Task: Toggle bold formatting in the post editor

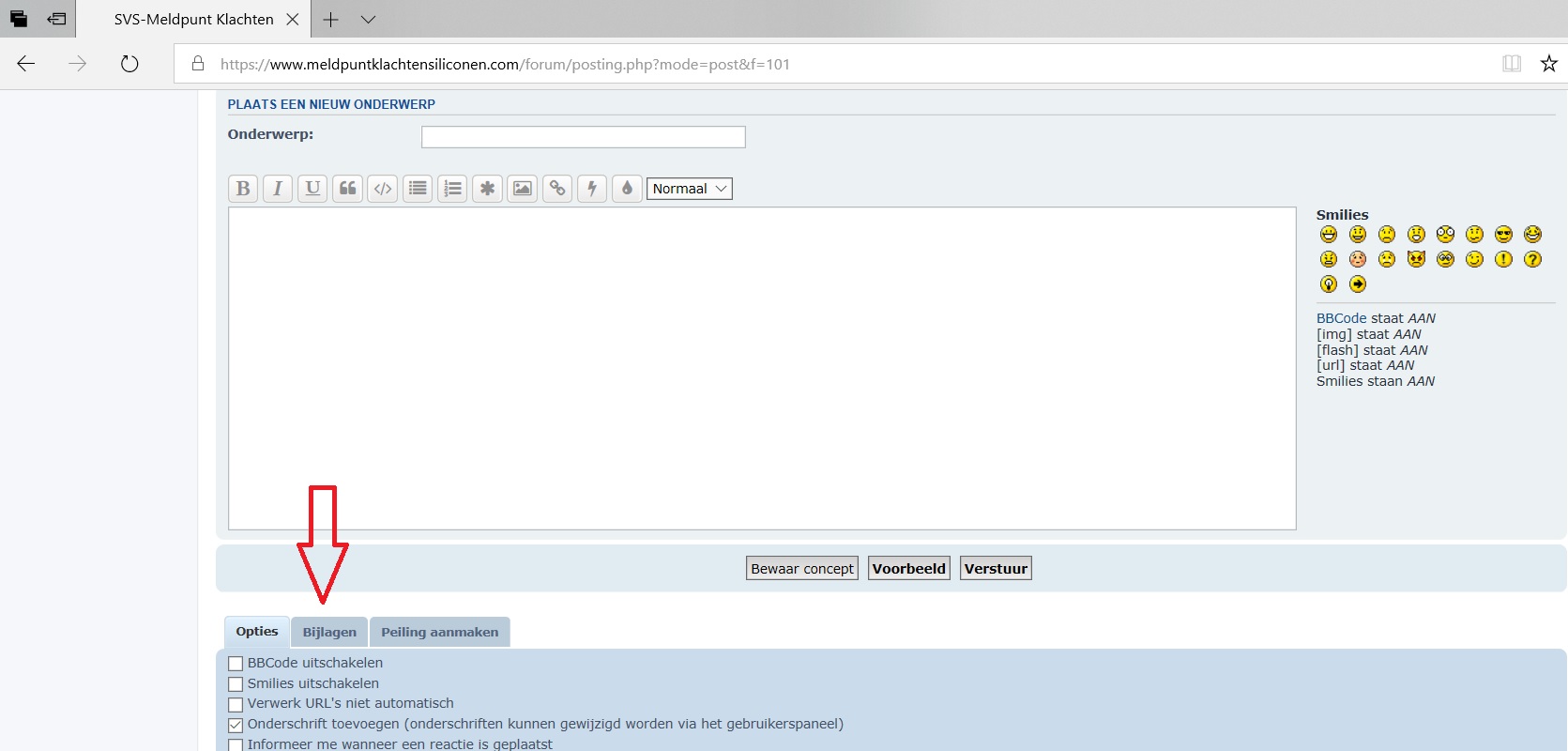Action: click(x=243, y=189)
